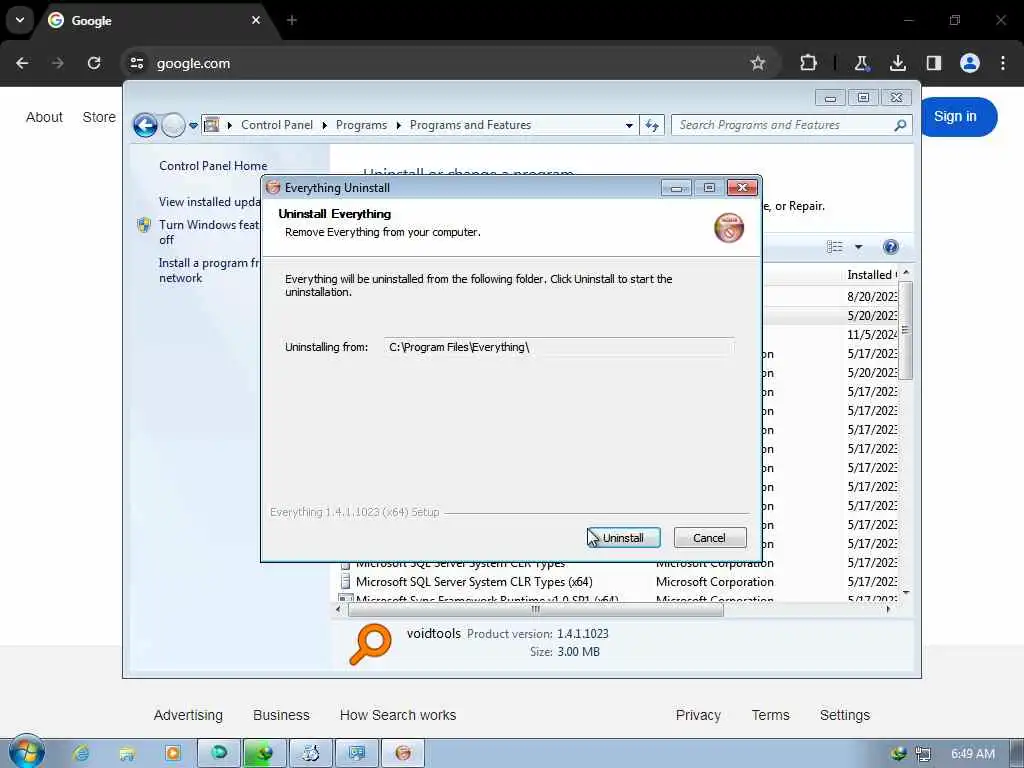Open Install a program from network link
The image size is (1024, 768).
[209, 270]
